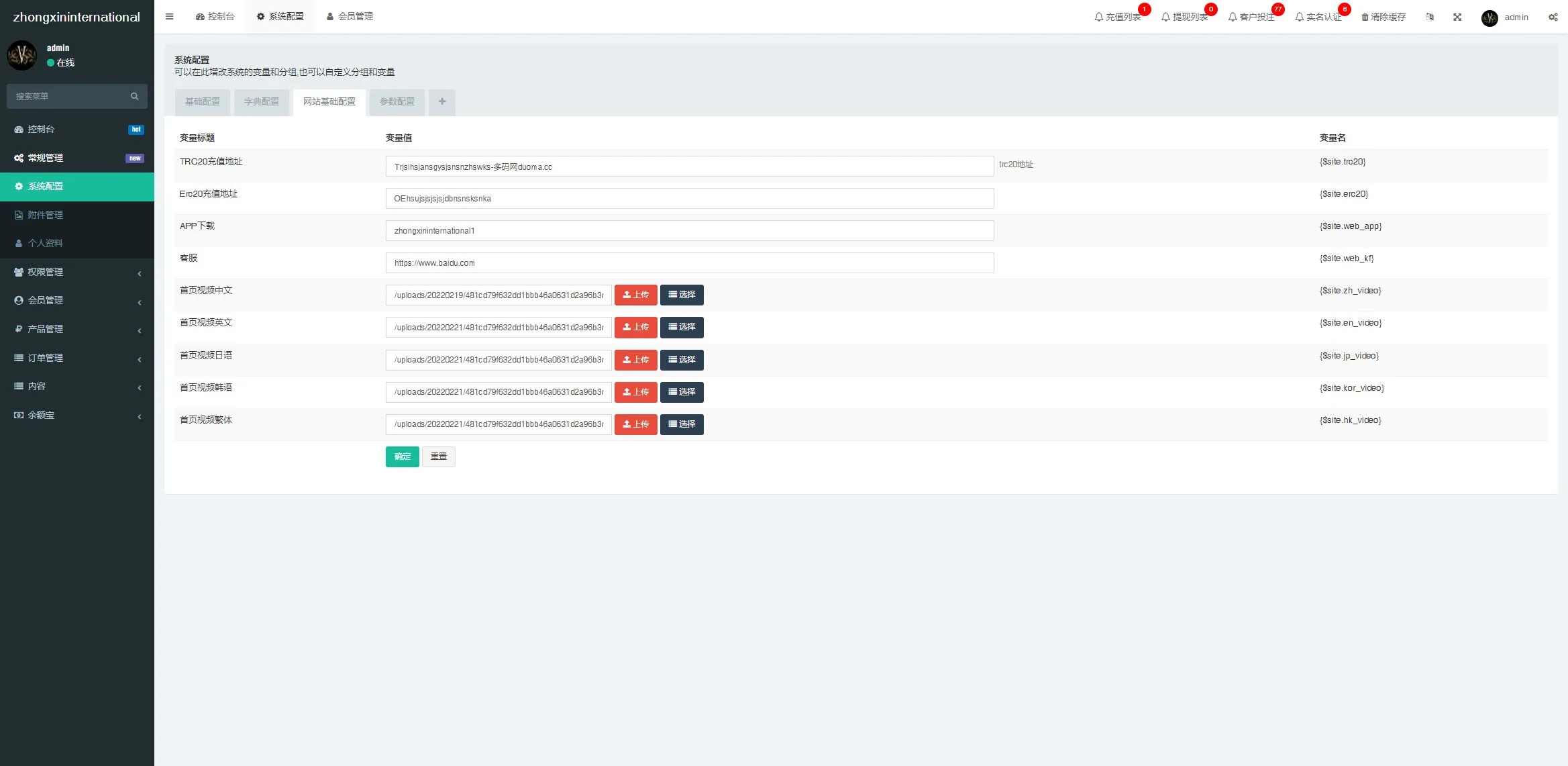
Task: Expand the 余额宝 sidebar menu
Action: pos(76,415)
